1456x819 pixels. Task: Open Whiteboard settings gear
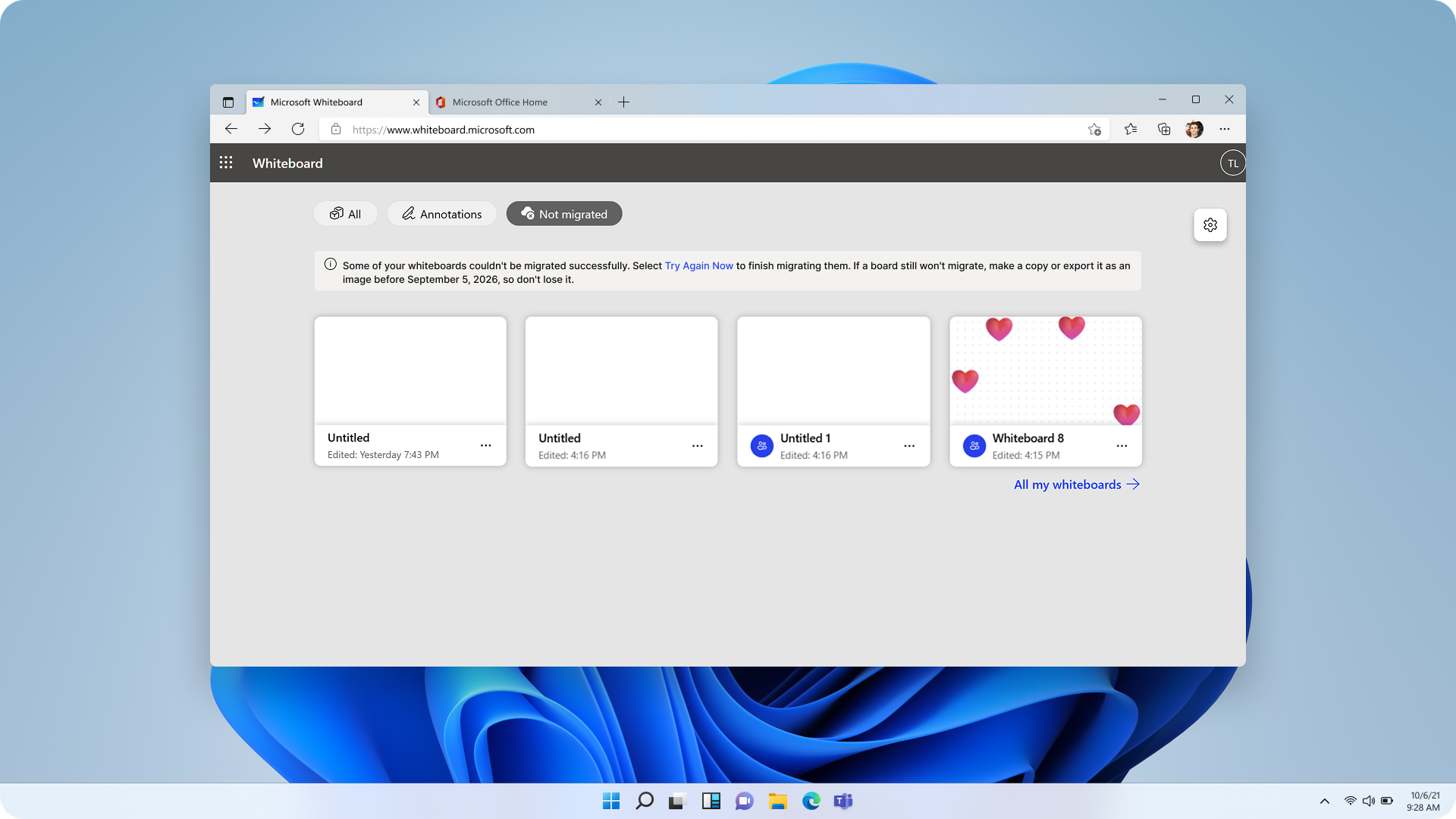[x=1210, y=225]
